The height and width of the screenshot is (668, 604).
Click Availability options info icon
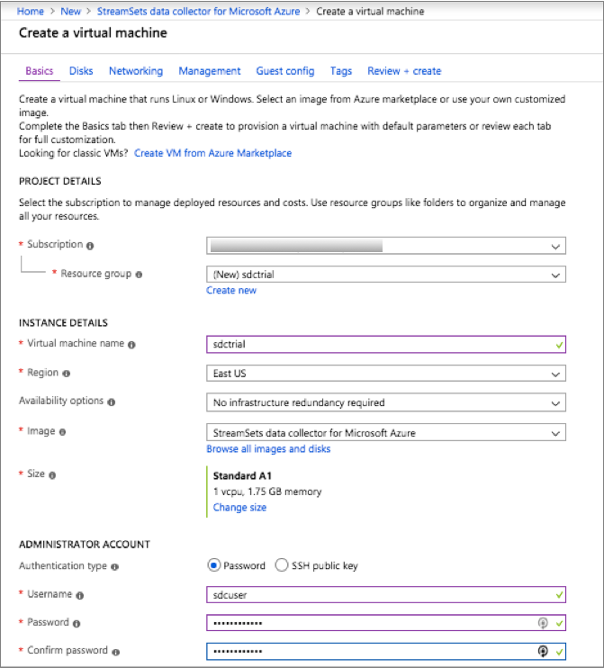[x=111, y=402]
